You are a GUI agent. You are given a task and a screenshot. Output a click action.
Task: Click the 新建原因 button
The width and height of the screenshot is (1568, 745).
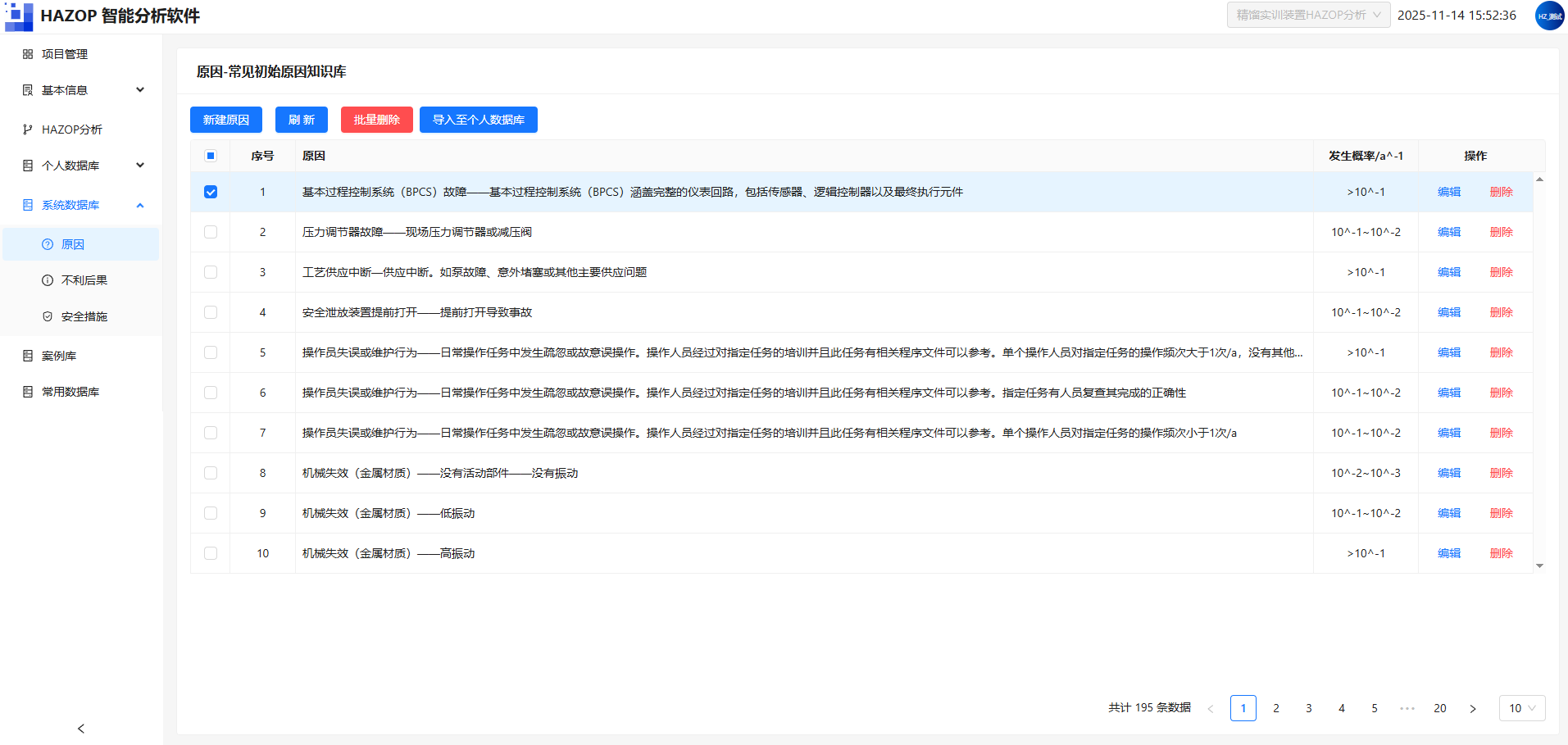click(226, 120)
